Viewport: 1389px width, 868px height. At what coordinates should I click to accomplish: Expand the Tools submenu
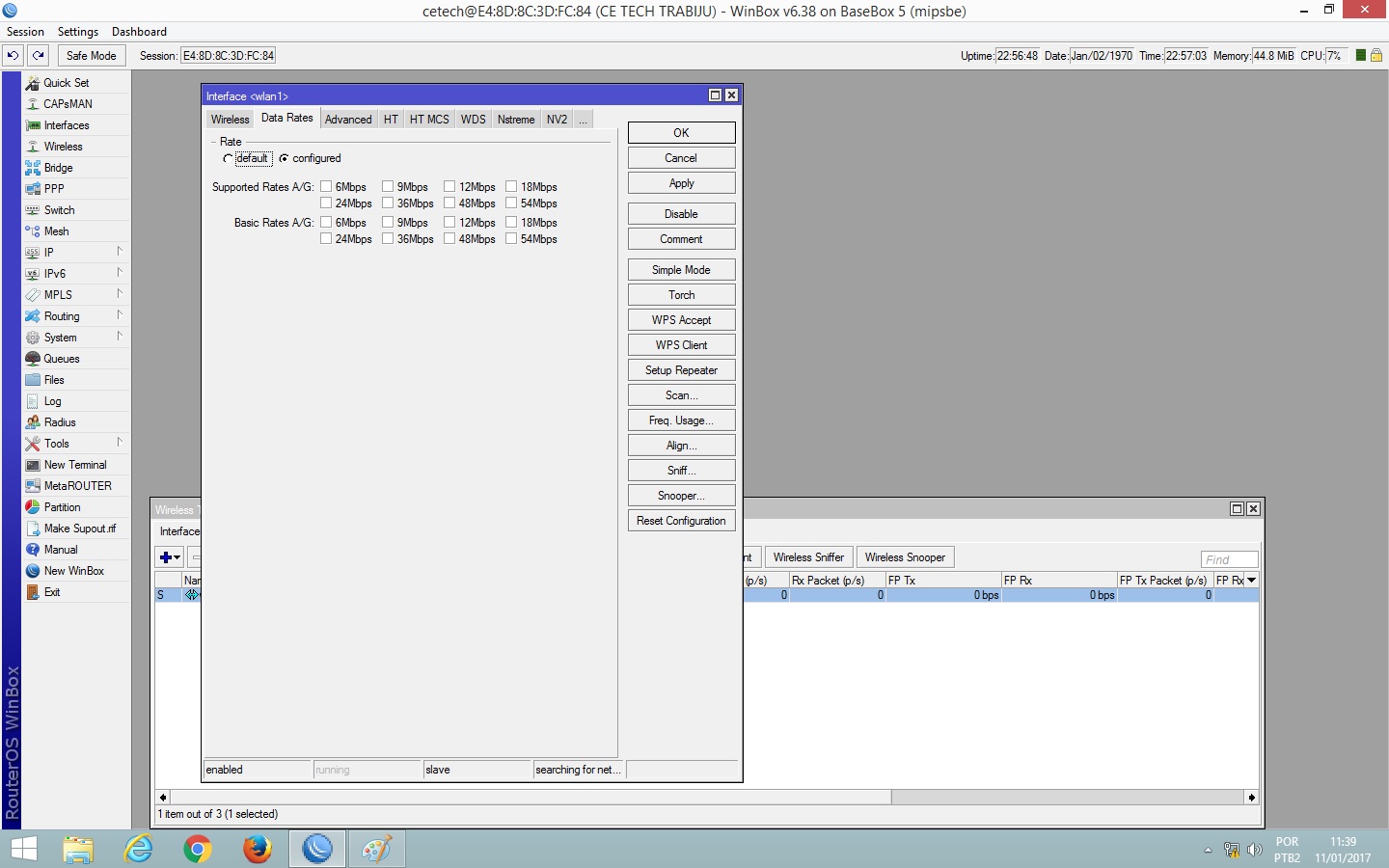pyautogui.click(x=120, y=443)
